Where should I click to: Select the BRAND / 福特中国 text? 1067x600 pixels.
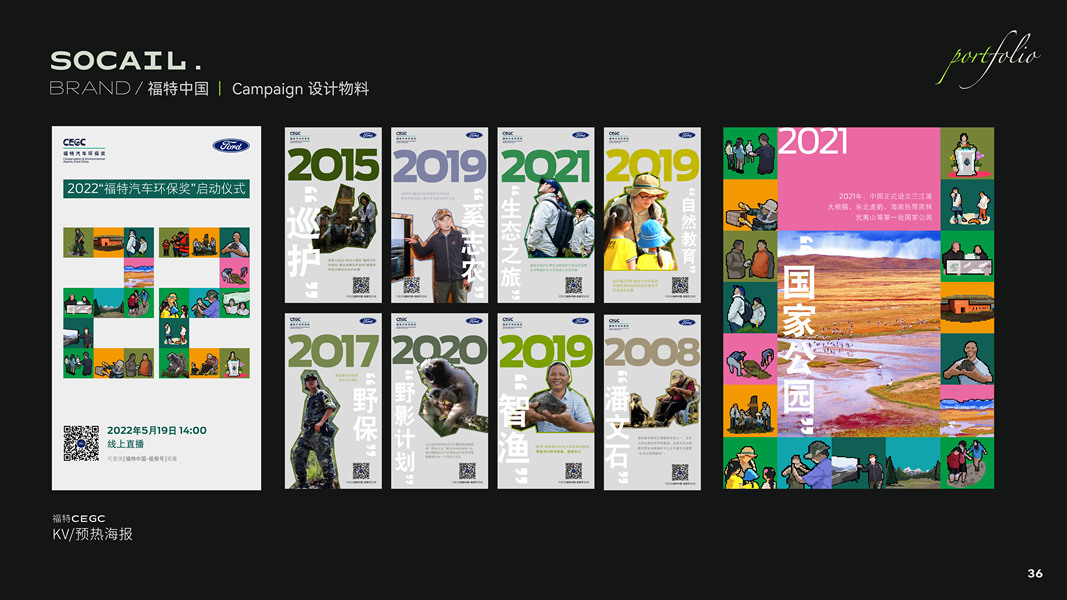tap(129, 88)
